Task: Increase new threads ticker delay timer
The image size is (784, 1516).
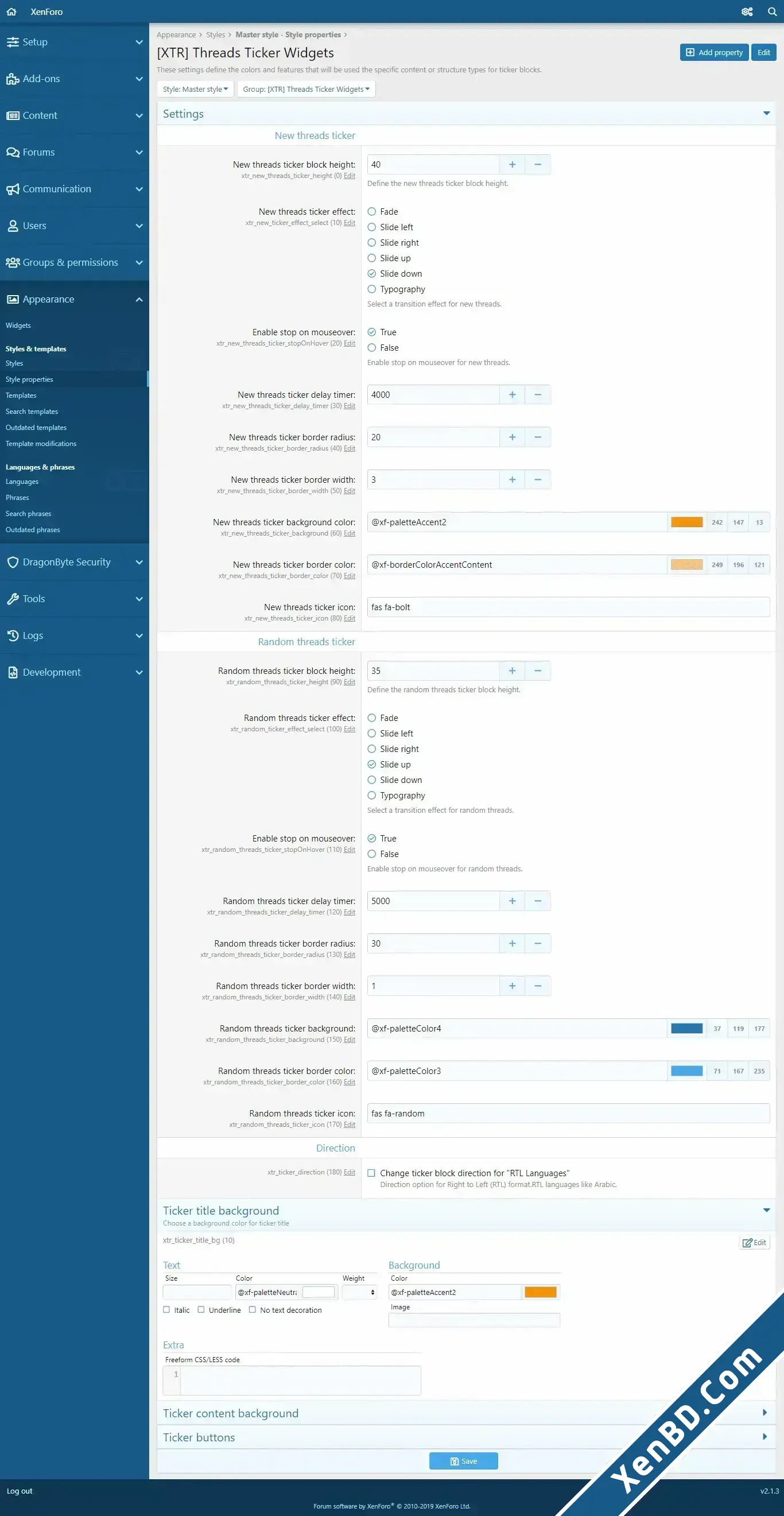Action: point(512,395)
